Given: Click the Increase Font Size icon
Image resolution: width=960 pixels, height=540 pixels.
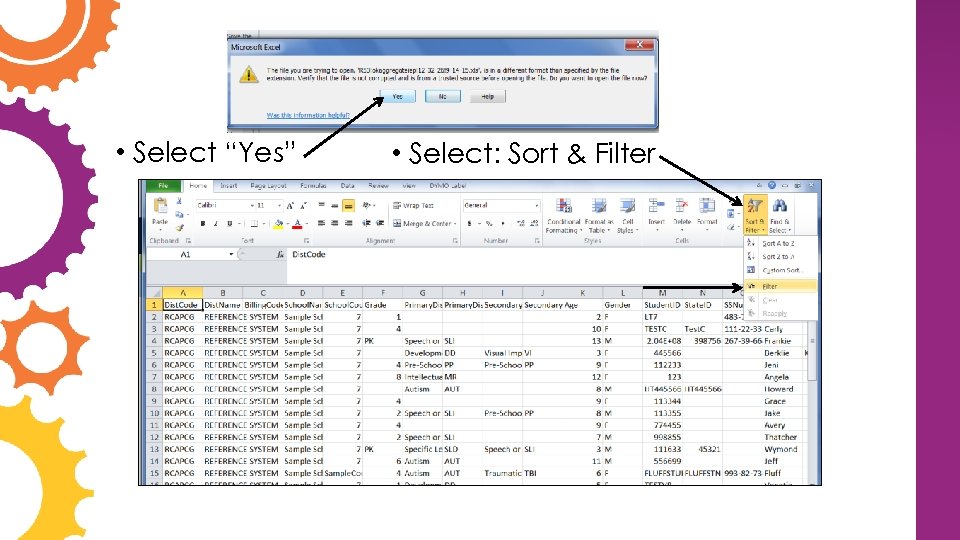Looking at the screenshot, I should pos(290,206).
